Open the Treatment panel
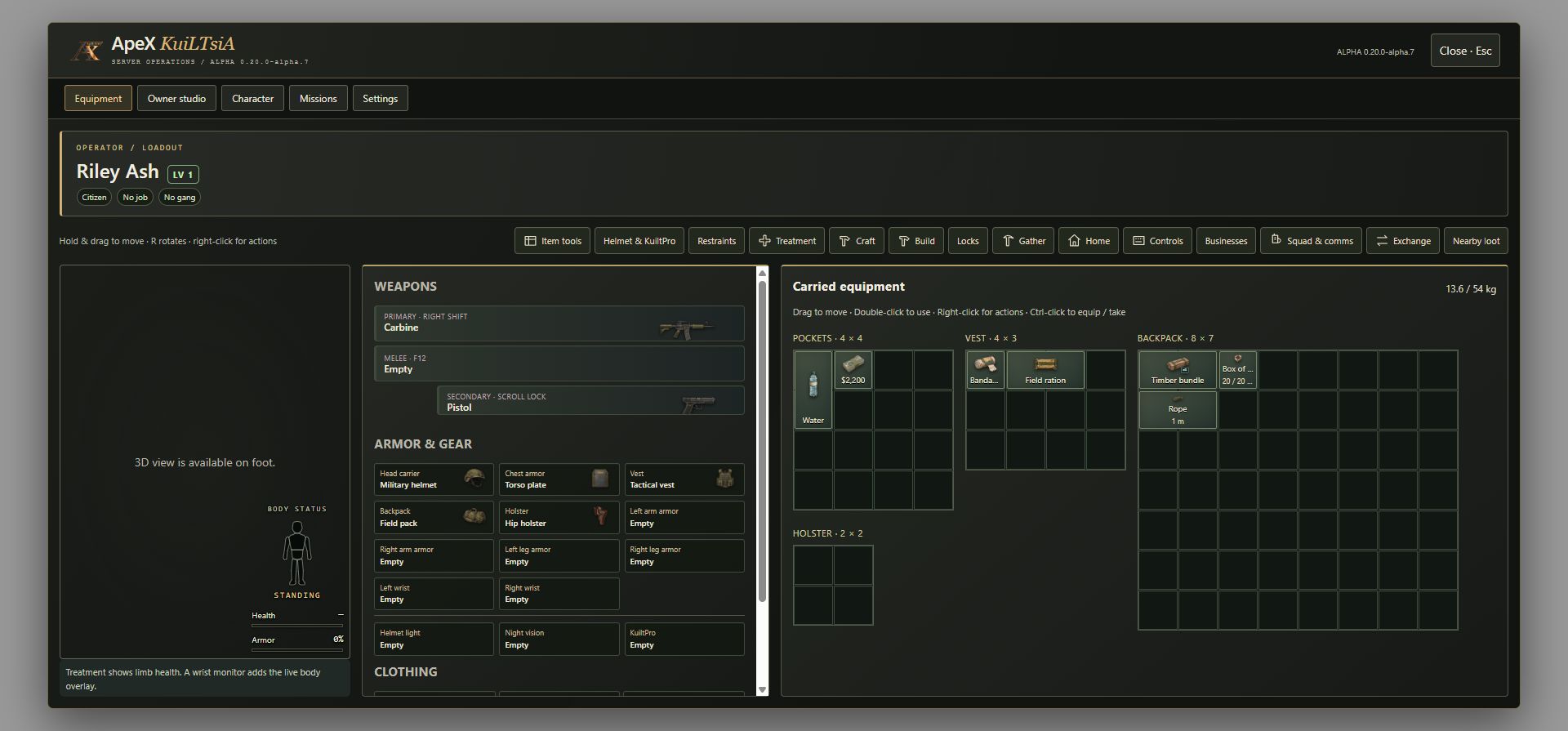Viewport: 1568px width, 731px height. 786,241
